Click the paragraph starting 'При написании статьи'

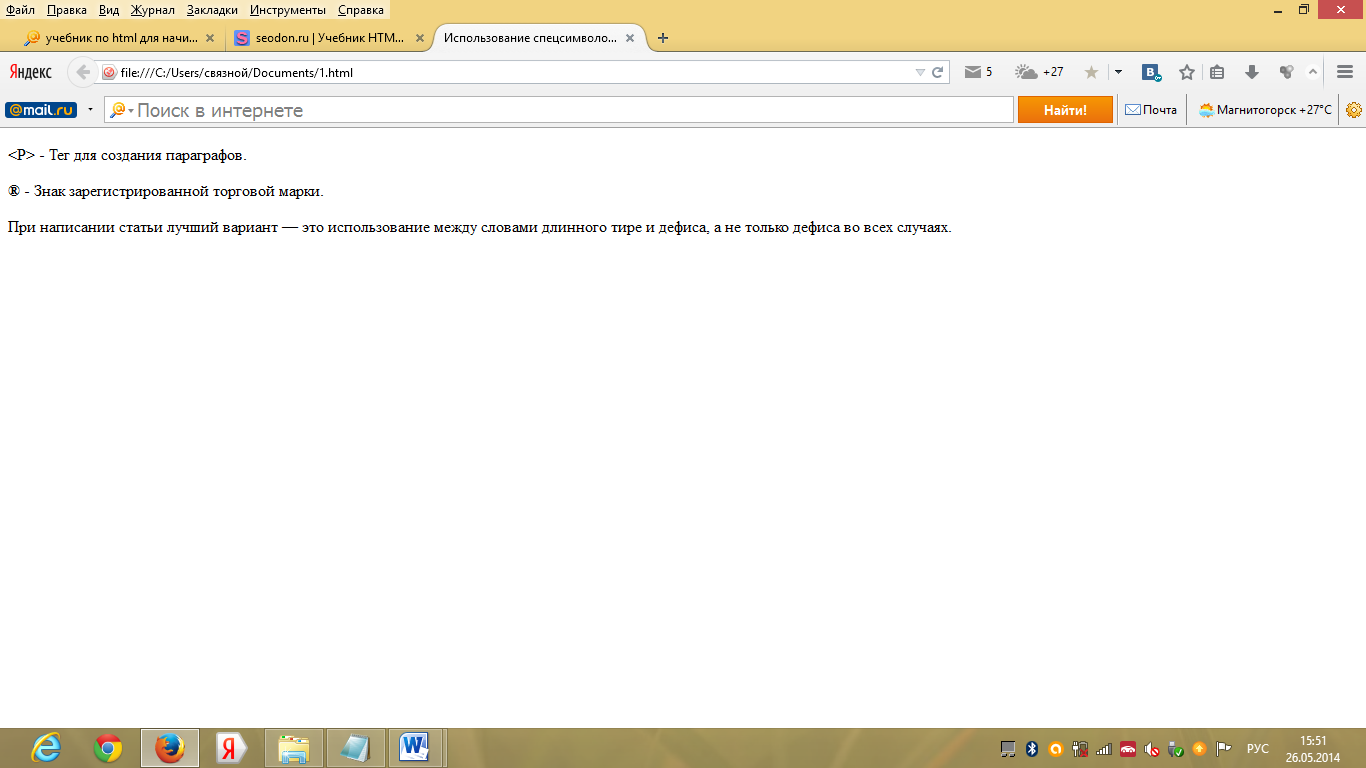click(480, 227)
